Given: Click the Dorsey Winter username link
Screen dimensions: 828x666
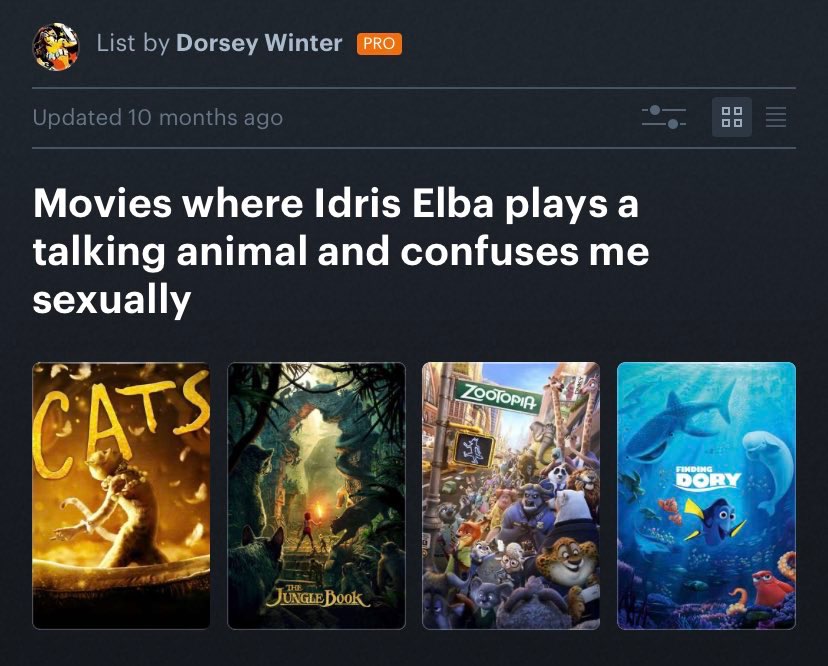Looking at the screenshot, I should tap(259, 43).
